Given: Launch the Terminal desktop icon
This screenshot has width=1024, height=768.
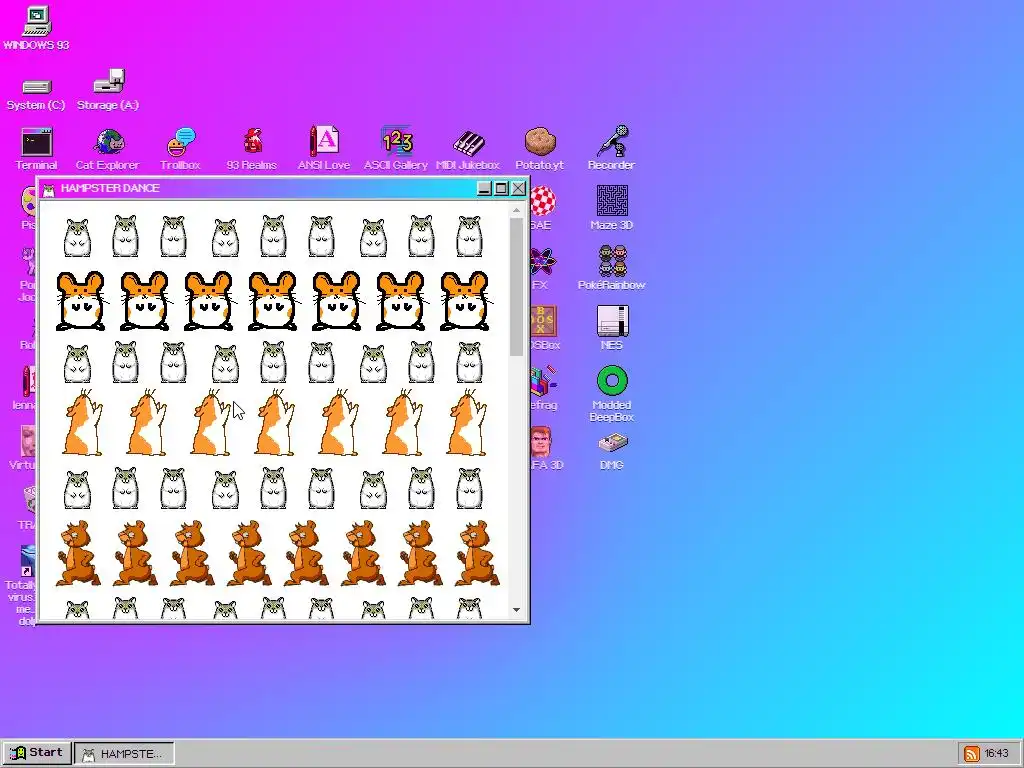Looking at the screenshot, I should tap(37, 149).
